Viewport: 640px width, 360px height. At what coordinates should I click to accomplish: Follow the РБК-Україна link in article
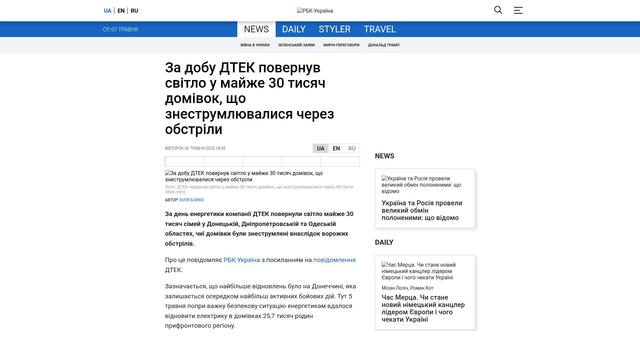242,260
